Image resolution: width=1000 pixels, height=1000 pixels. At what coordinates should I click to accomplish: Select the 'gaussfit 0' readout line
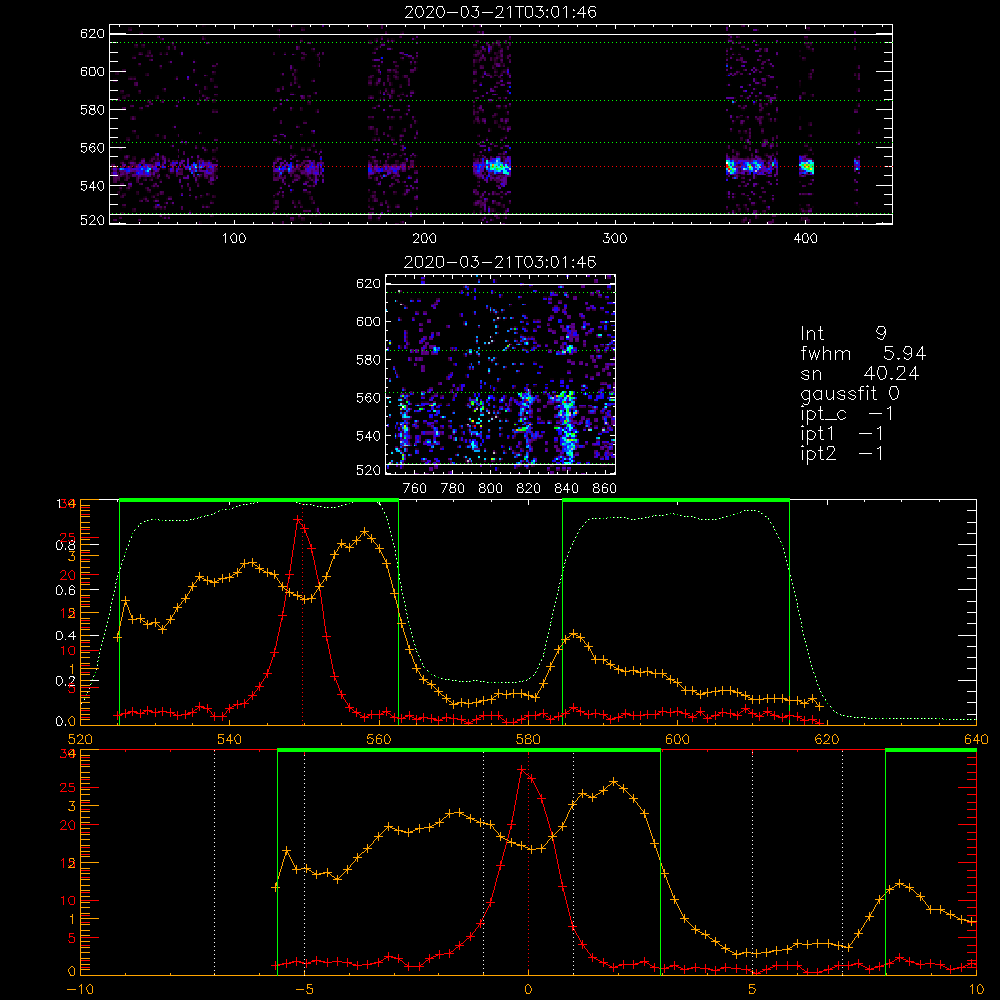pos(850,393)
